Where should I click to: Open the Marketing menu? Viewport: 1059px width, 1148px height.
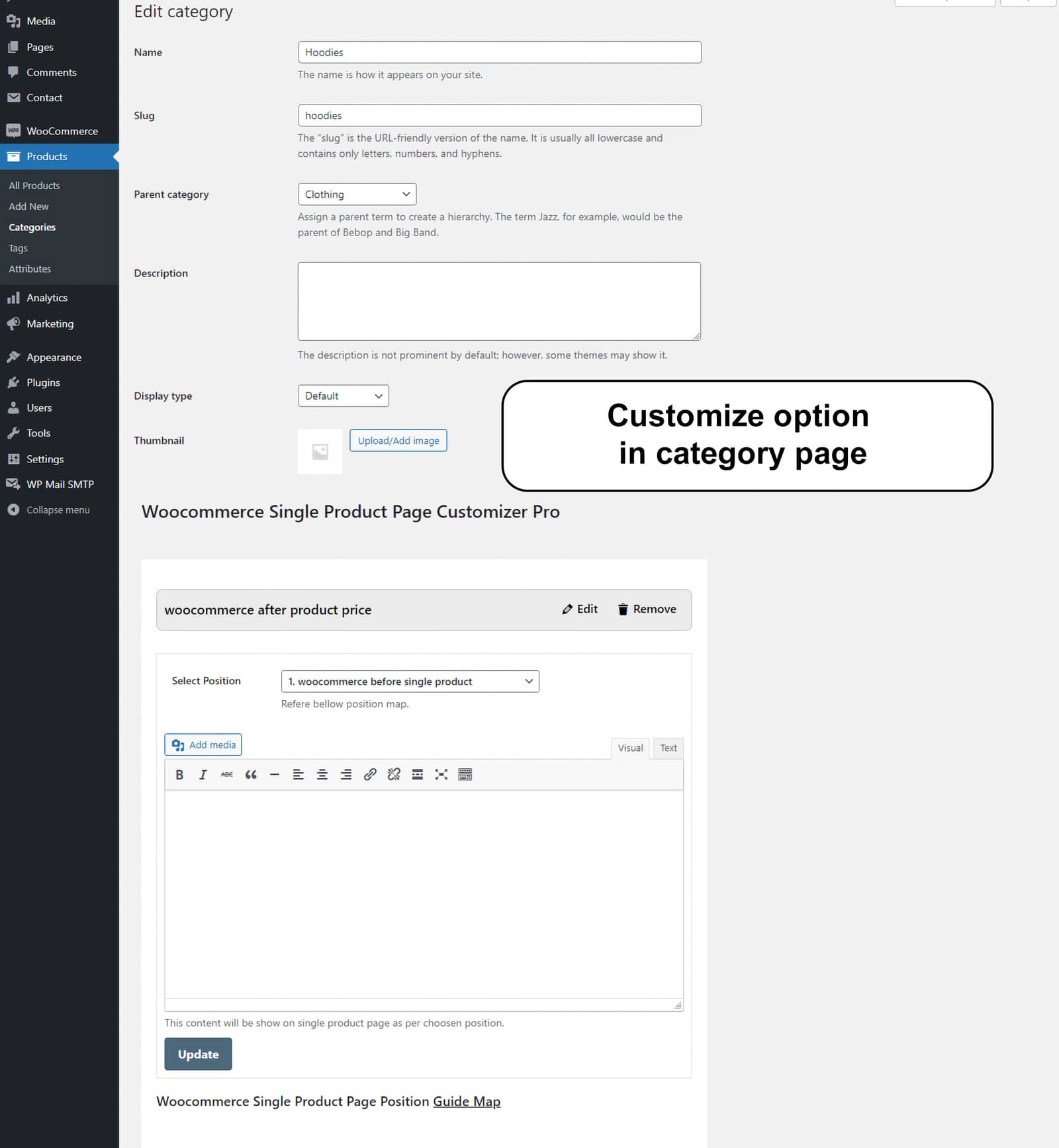click(x=60, y=324)
